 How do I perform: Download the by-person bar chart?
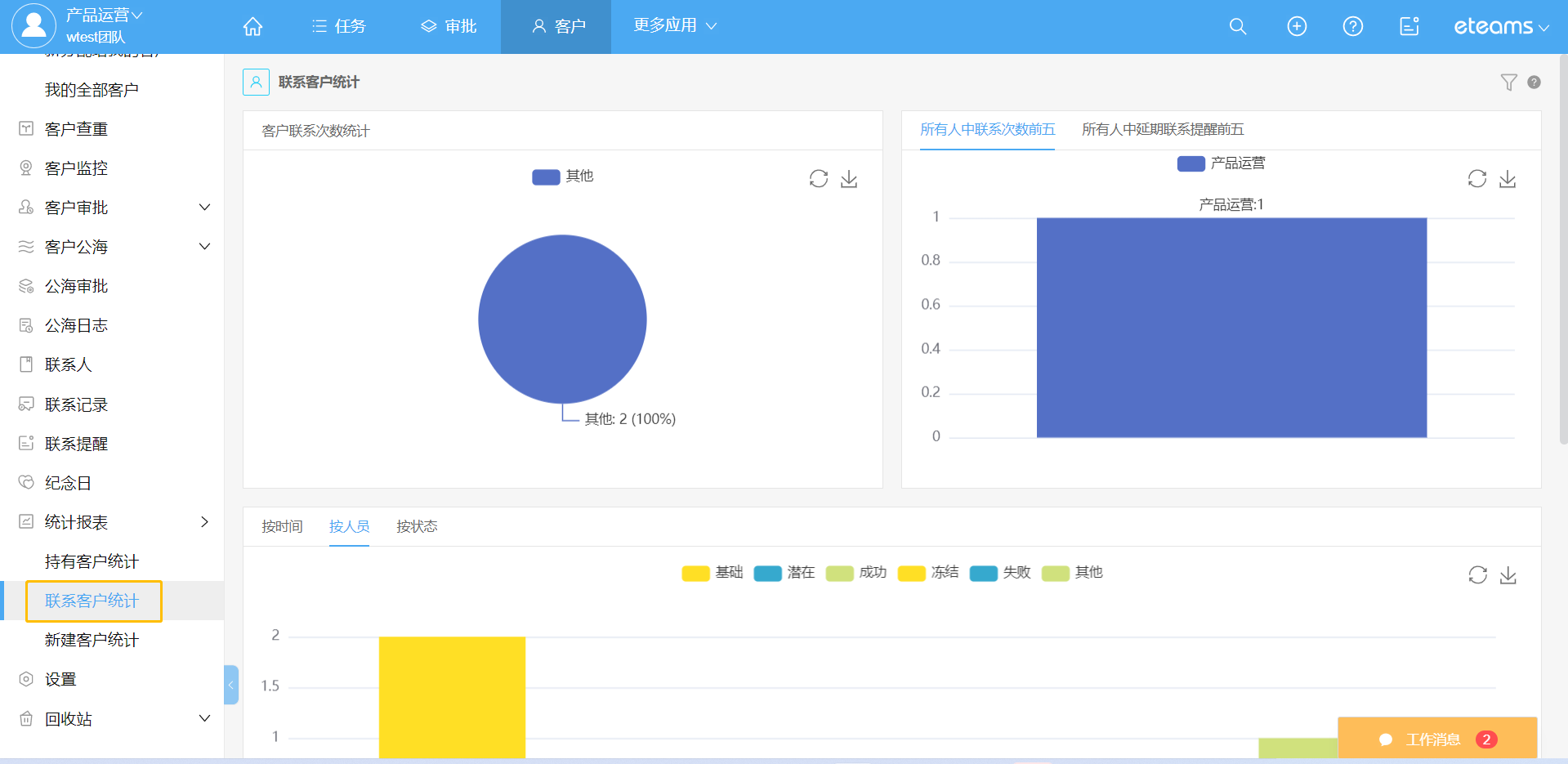[1508, 575]
